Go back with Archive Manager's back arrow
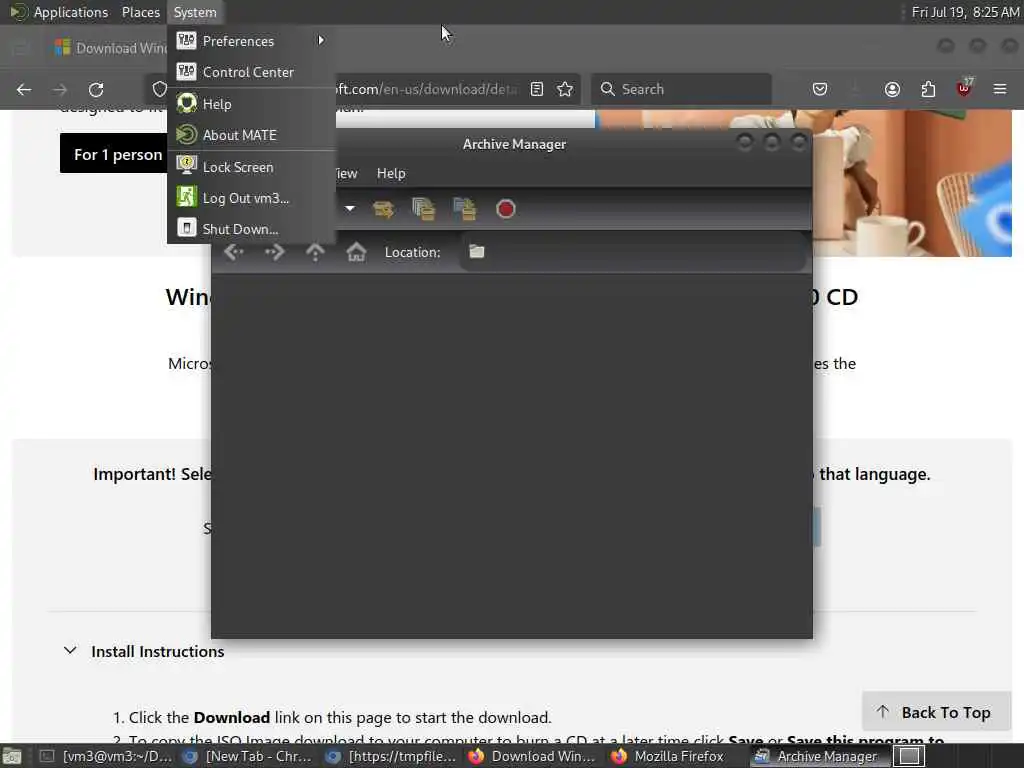 pyautogui.click(x=234, y=252)
